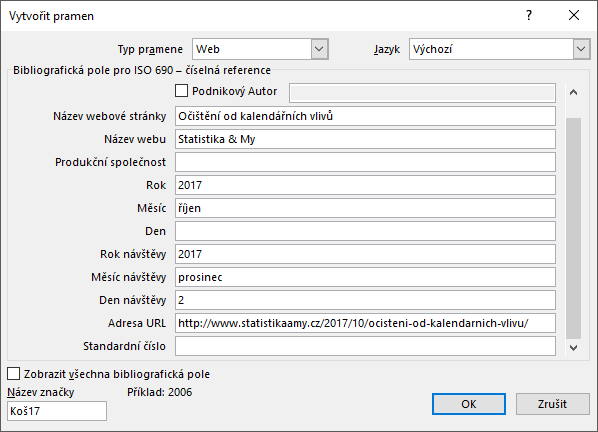Select the Název značky field Koš17
This screenshot has height=432, width=598.
[57, 411]
